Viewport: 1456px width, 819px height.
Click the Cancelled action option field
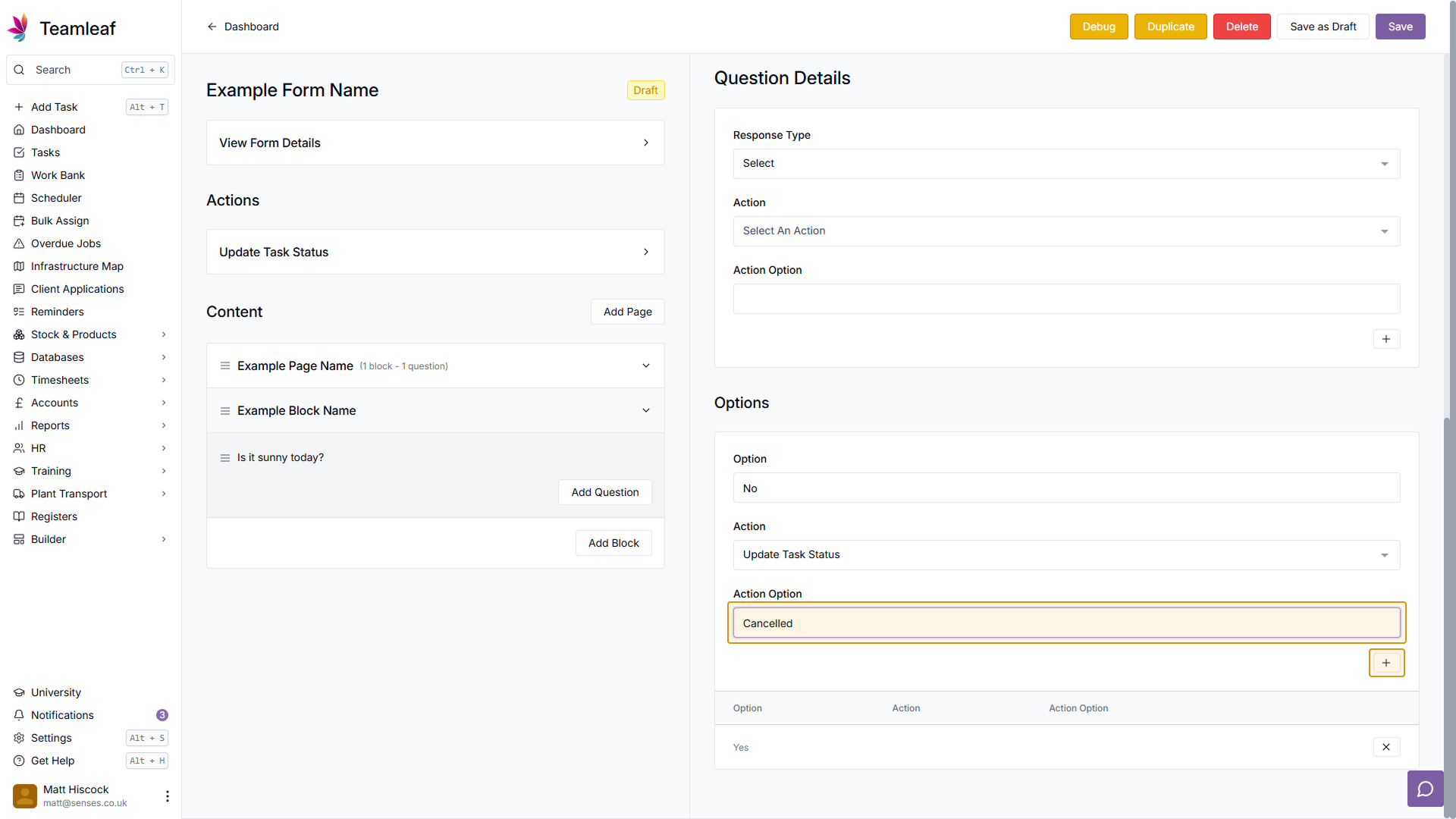[1065, 623]
